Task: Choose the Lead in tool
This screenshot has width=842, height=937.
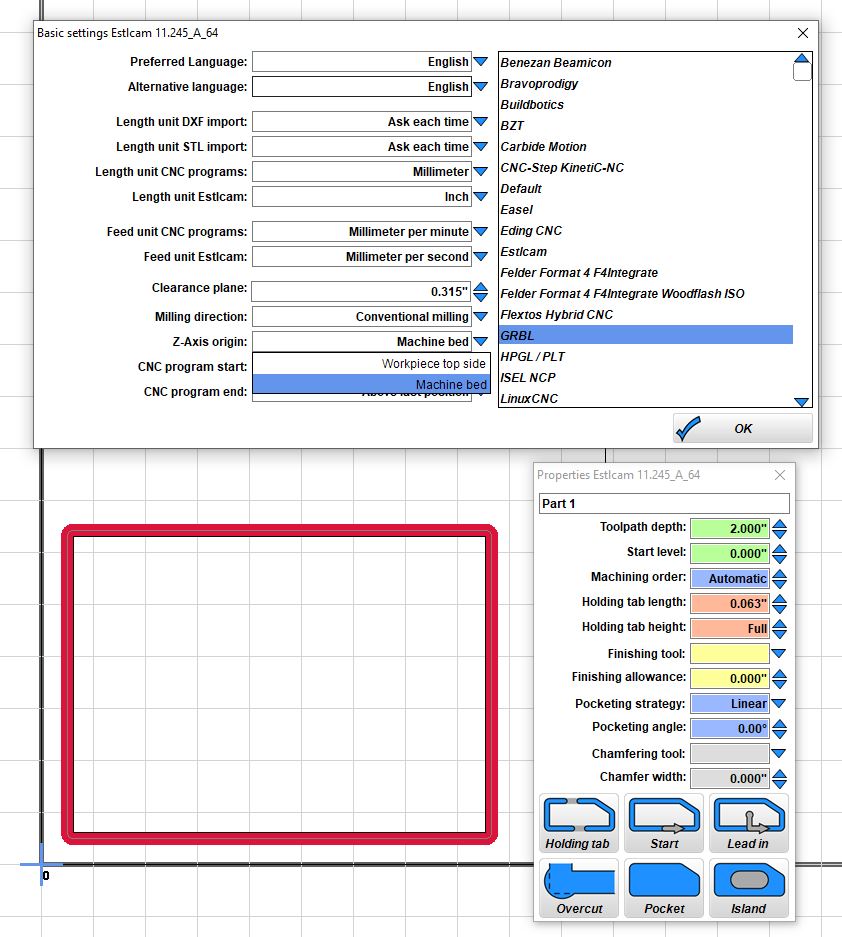Action: (x=749, y=823)
